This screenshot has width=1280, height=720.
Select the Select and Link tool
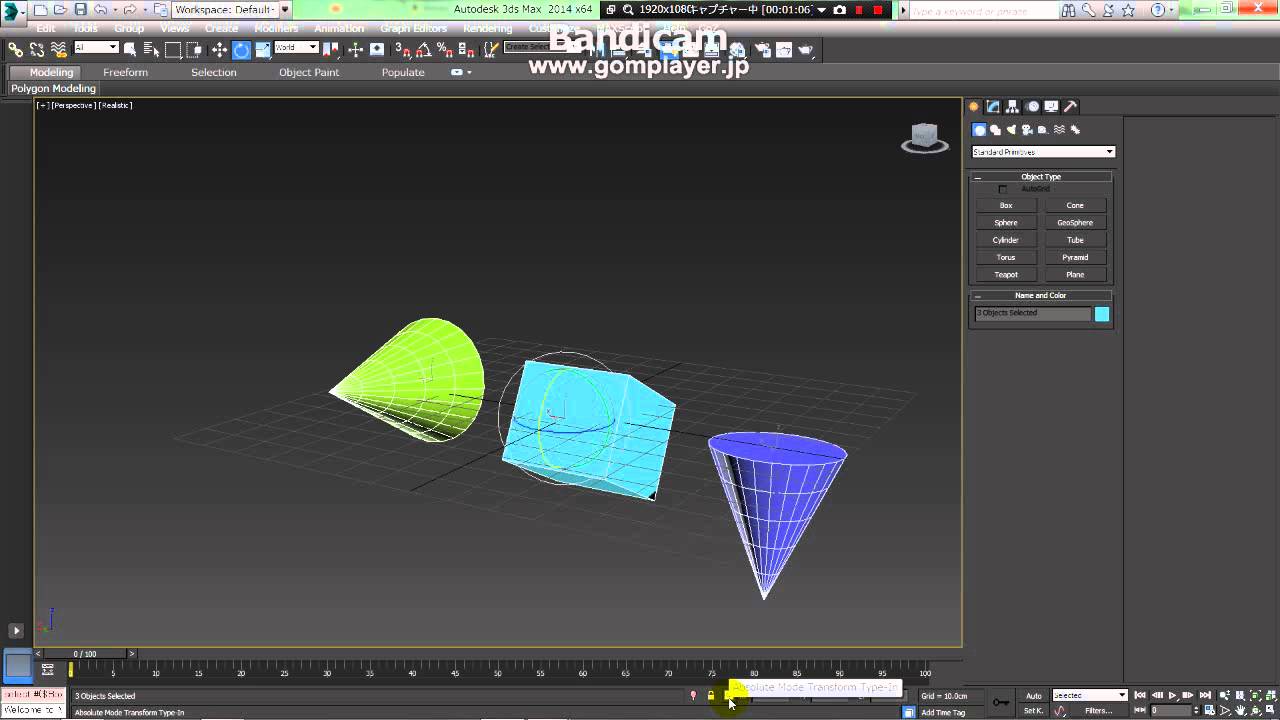click(15, 49)
